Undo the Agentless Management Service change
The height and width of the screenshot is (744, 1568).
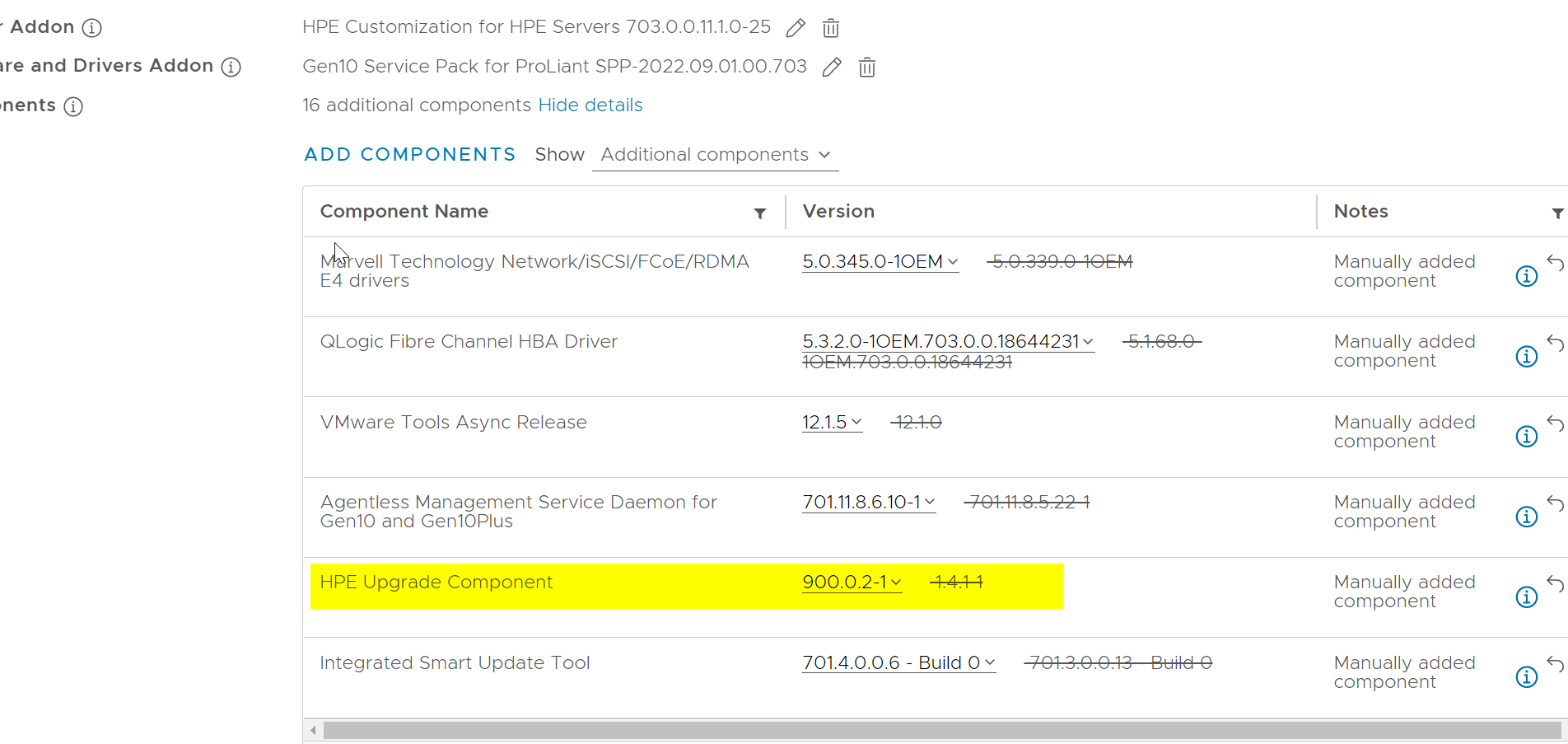click(x=1555, y=503)
